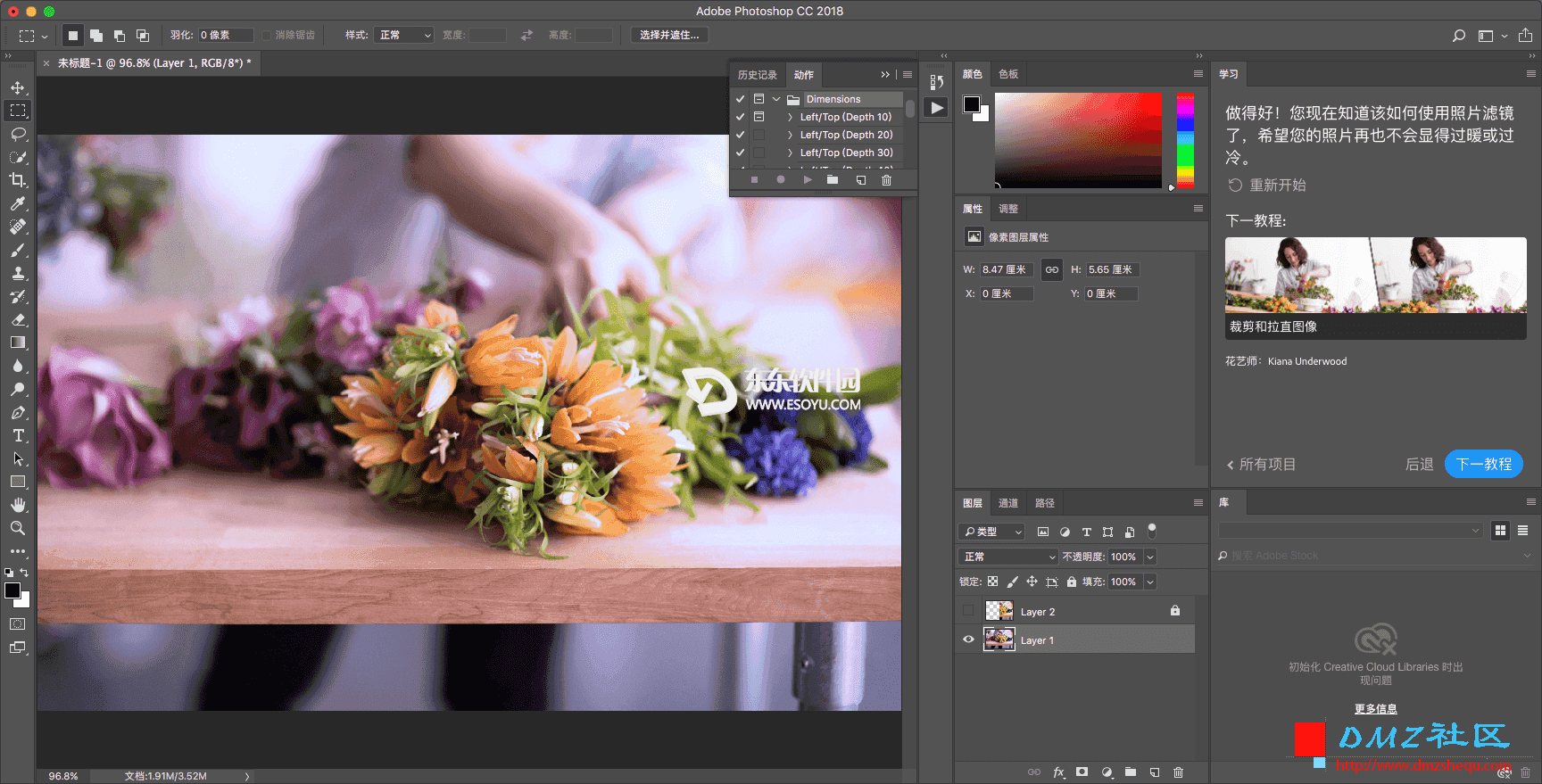Collapse the Dimensions action set
Image resolution: width=1542 pixels, height=784 pixels.
(776, 99)
